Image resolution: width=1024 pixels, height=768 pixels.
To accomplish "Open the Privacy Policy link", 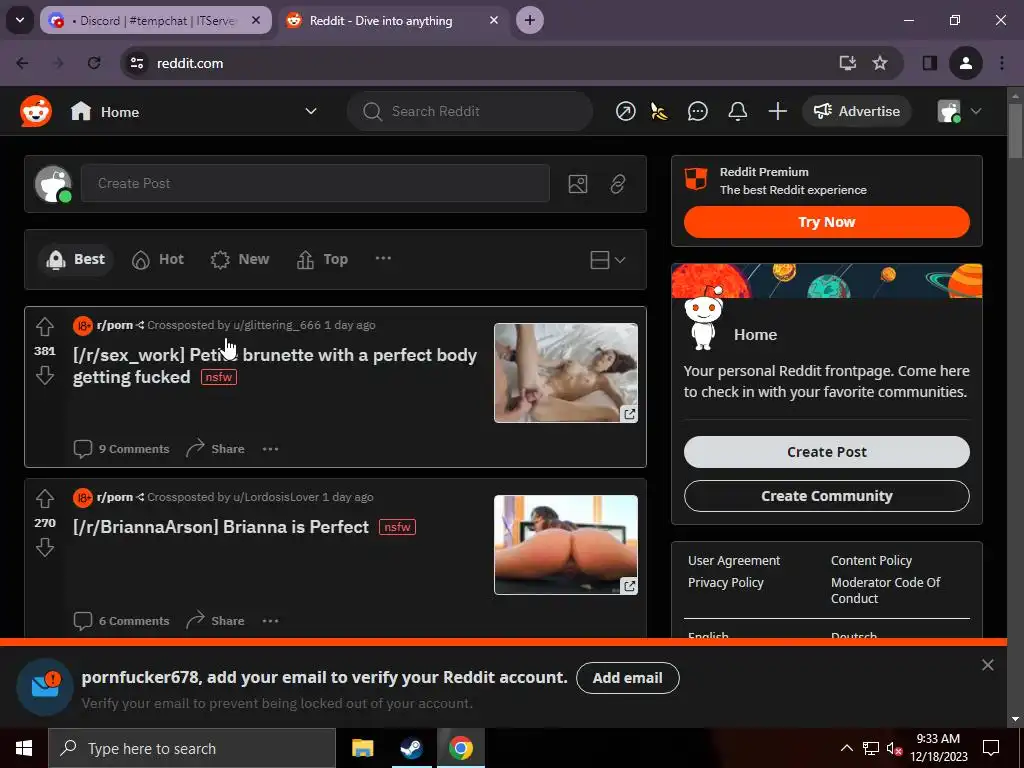I will pos(726,583).
